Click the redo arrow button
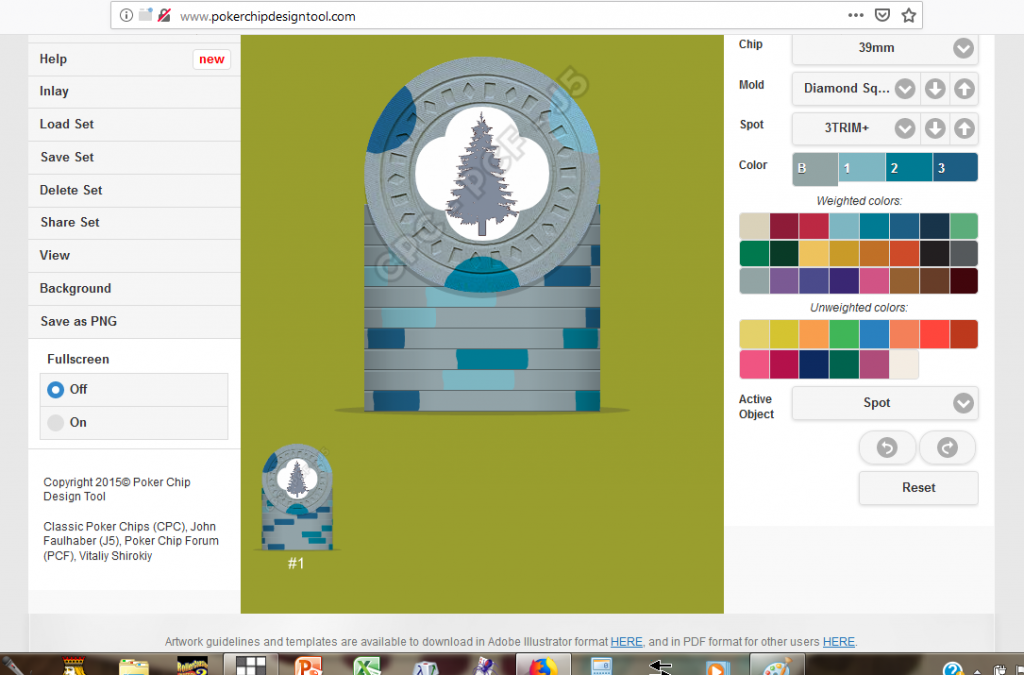 947,448
